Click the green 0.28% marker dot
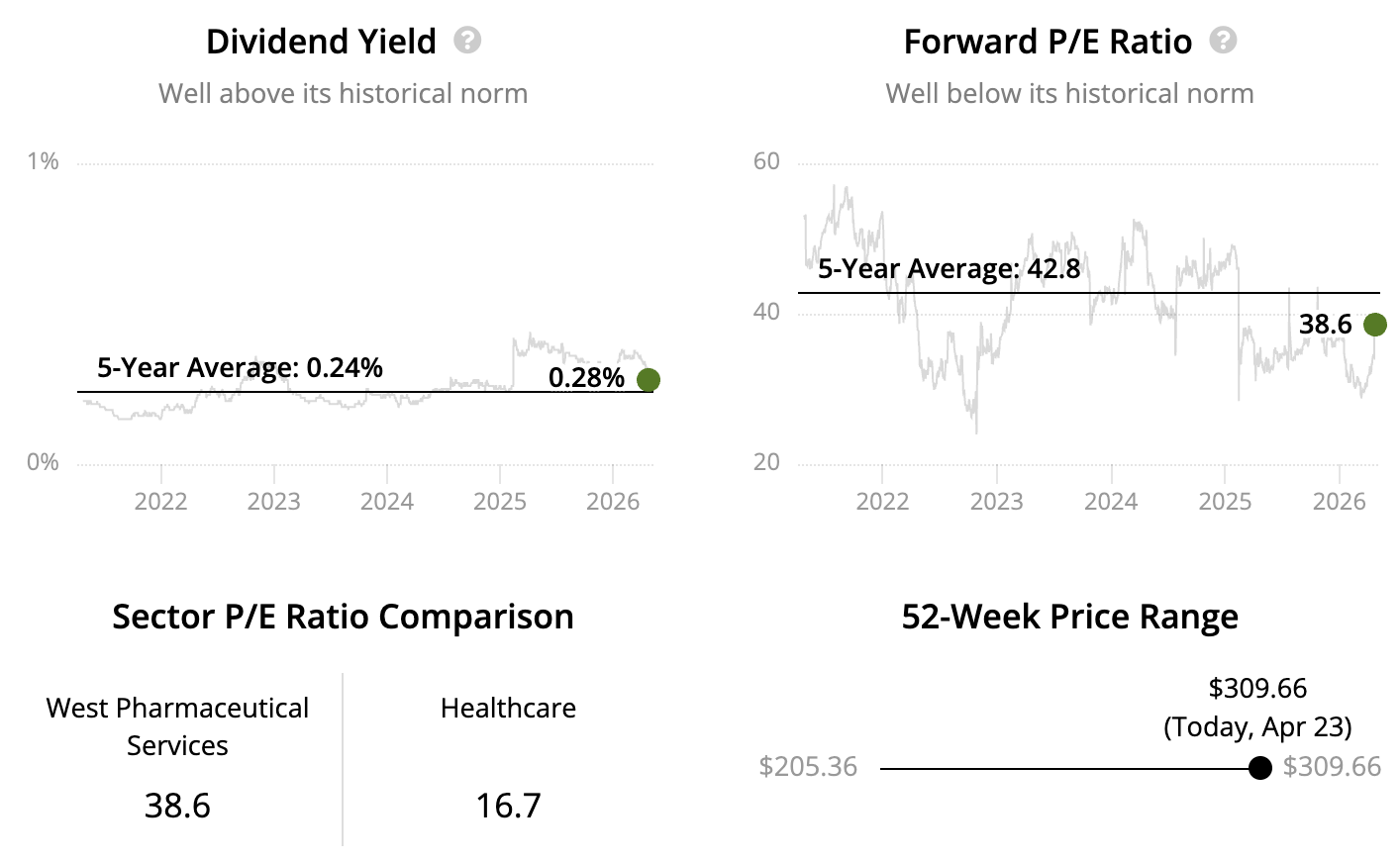Image resolution: width=1400 pixels, height=861 pixels. 649,380
